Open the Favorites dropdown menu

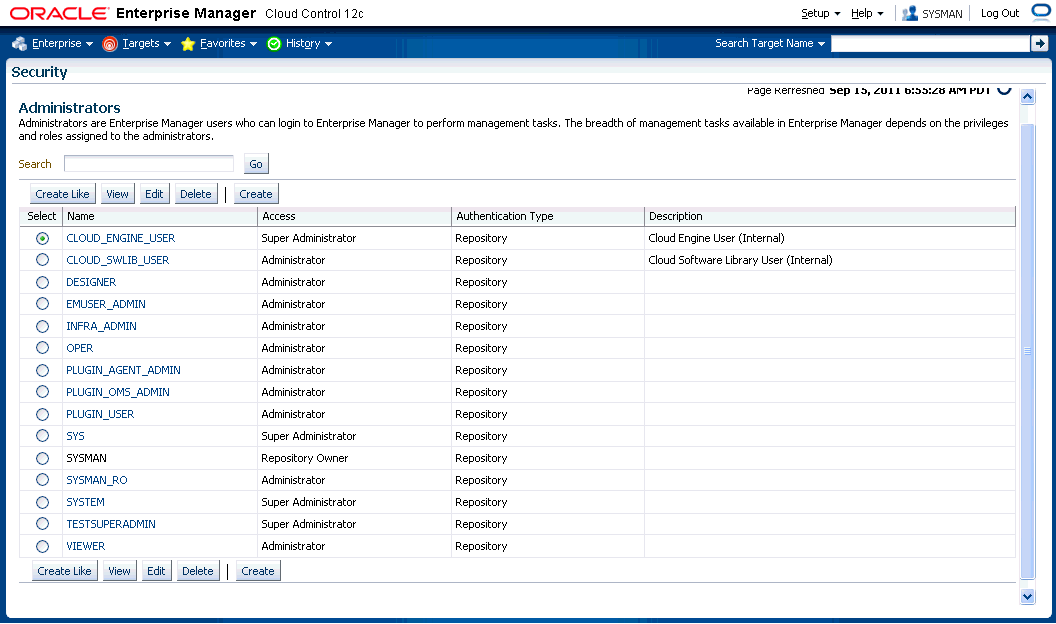228,44
